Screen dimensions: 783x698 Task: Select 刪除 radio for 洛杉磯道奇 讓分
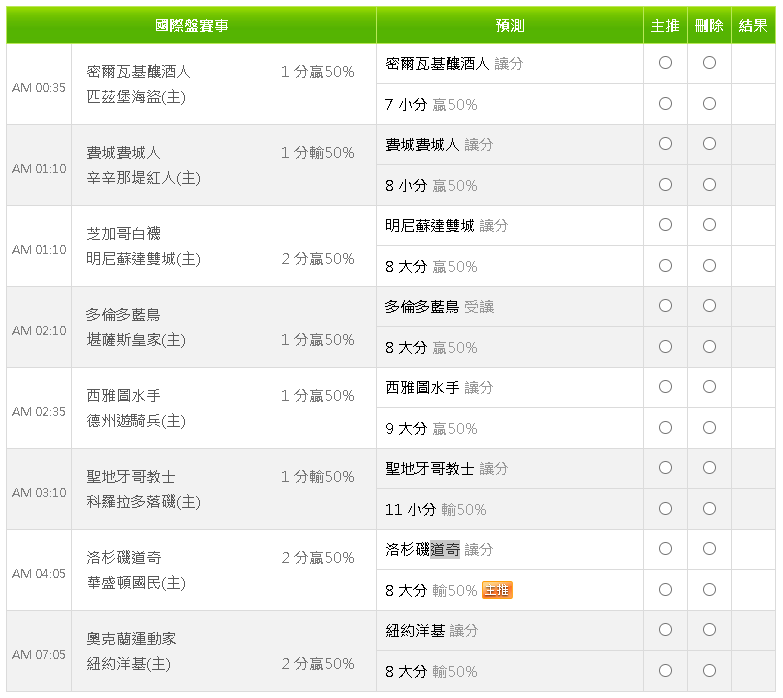pos(709,549)
